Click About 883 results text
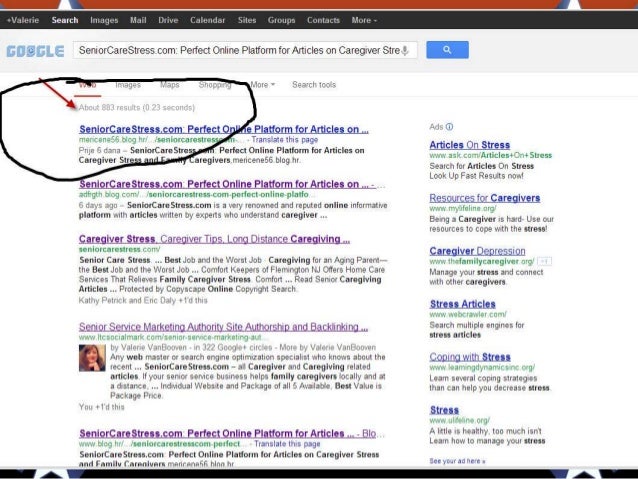 [x=137, y=107]
